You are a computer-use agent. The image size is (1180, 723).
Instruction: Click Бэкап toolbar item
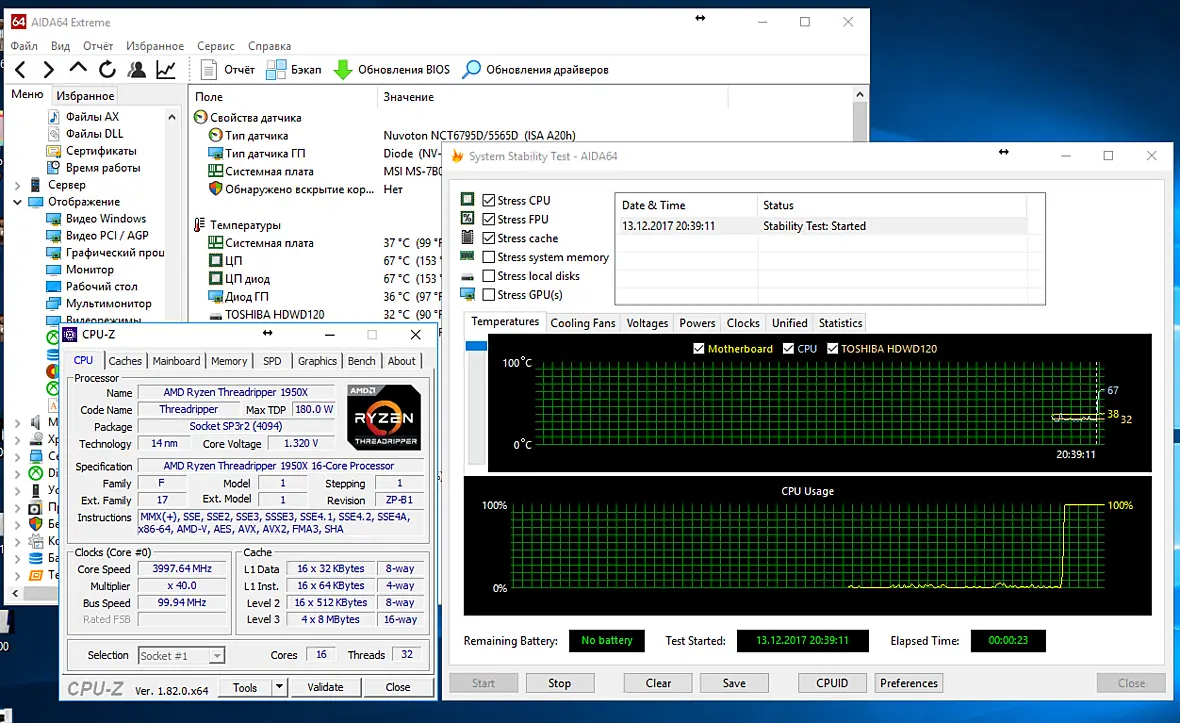click(293, 70)
